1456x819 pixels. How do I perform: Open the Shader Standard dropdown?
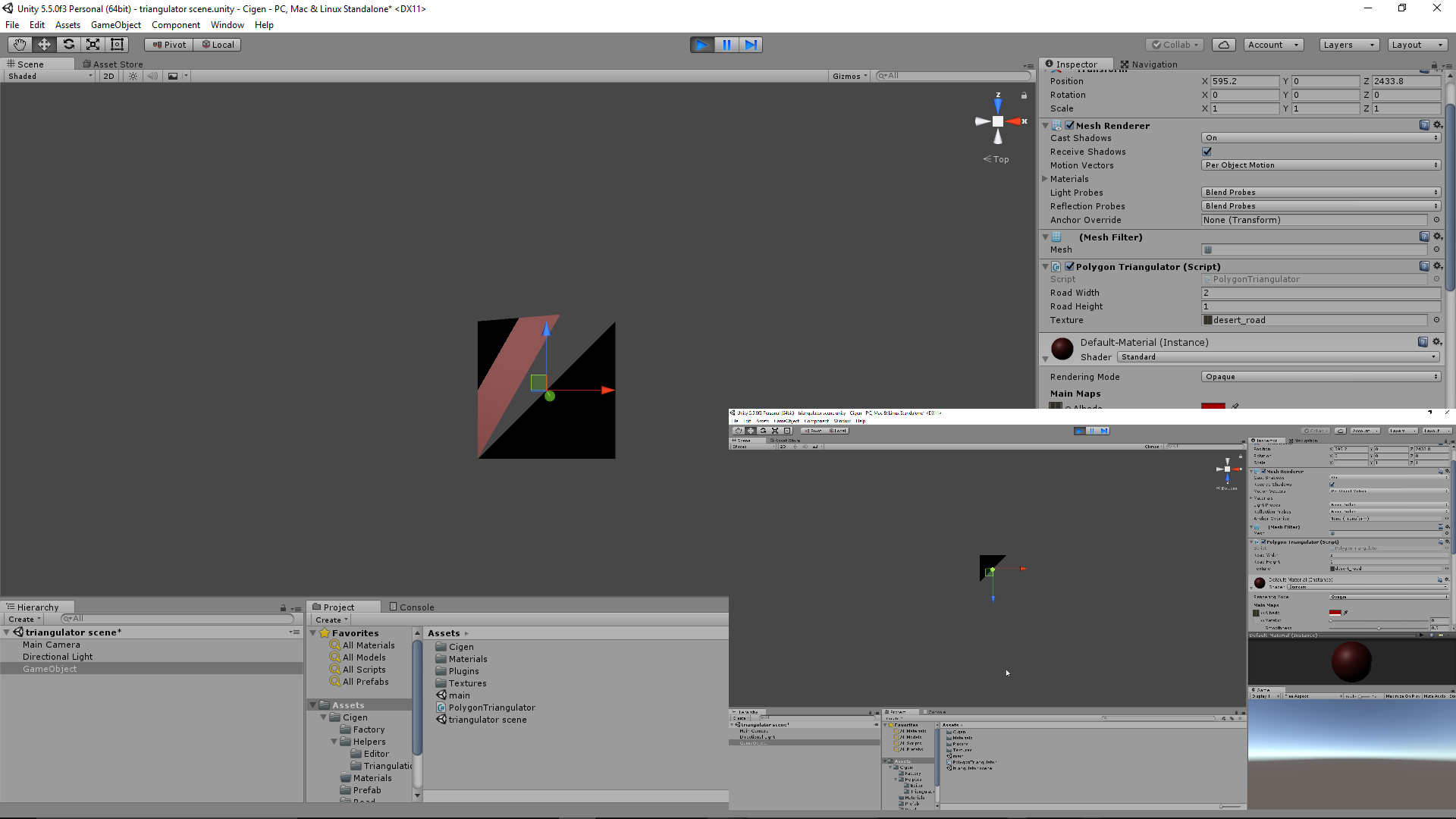pyautogui.click(x=1278, y=357)
